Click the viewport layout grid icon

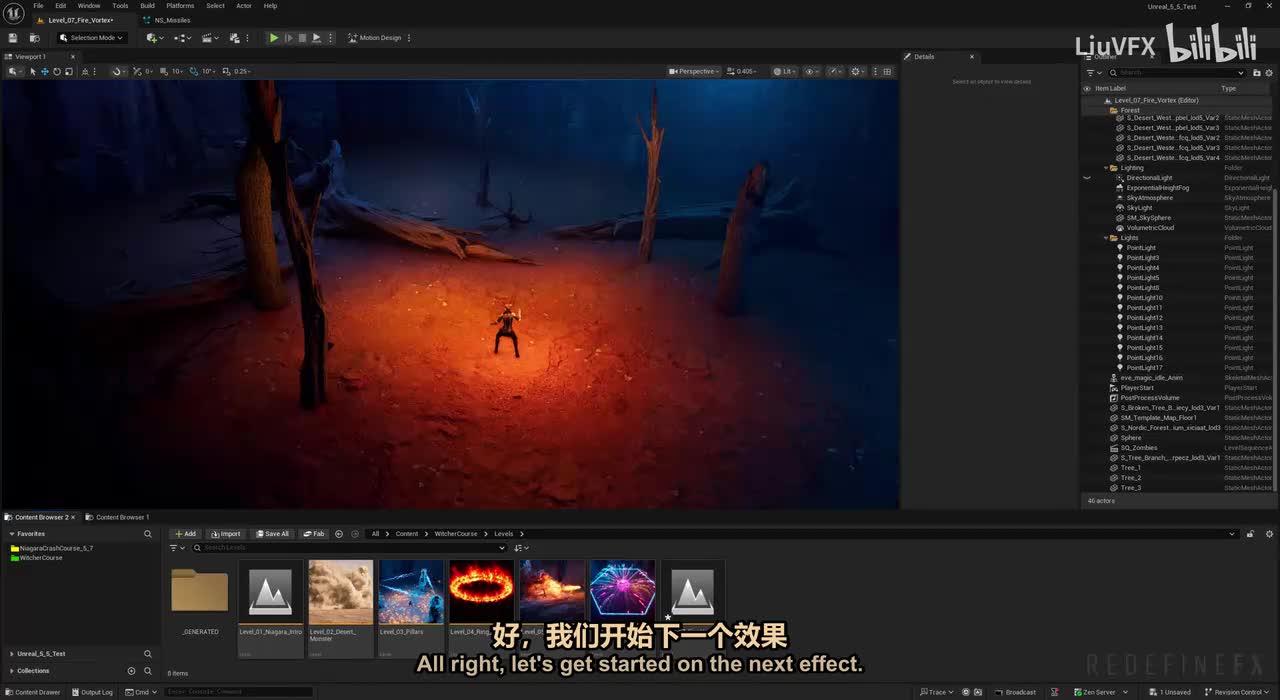[x=887, y=71]
